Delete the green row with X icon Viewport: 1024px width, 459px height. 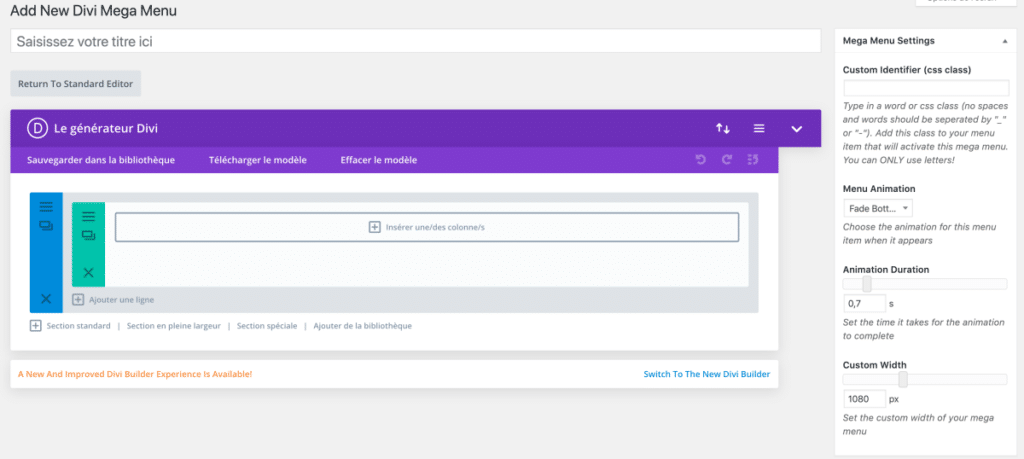click(88, 272)
